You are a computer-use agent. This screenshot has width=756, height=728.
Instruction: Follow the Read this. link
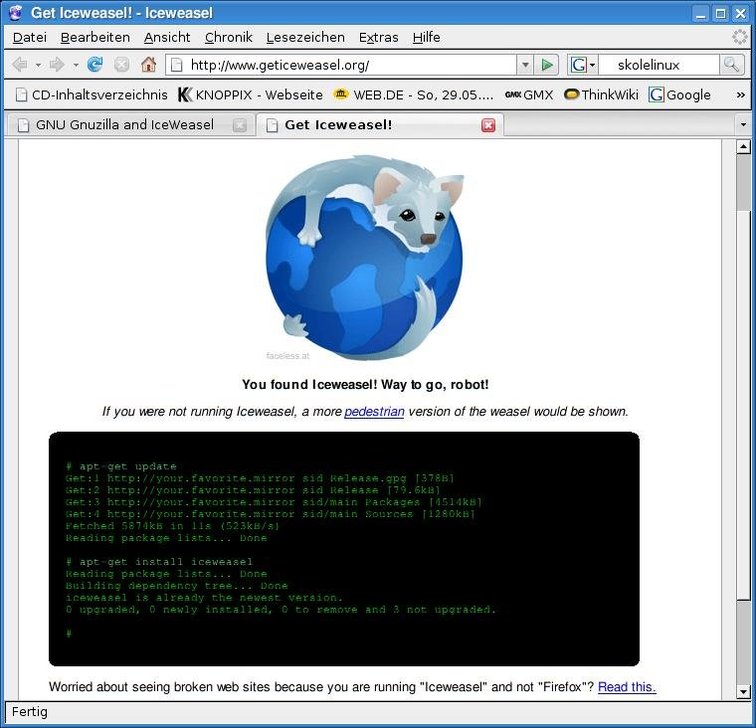coord(627,687)
